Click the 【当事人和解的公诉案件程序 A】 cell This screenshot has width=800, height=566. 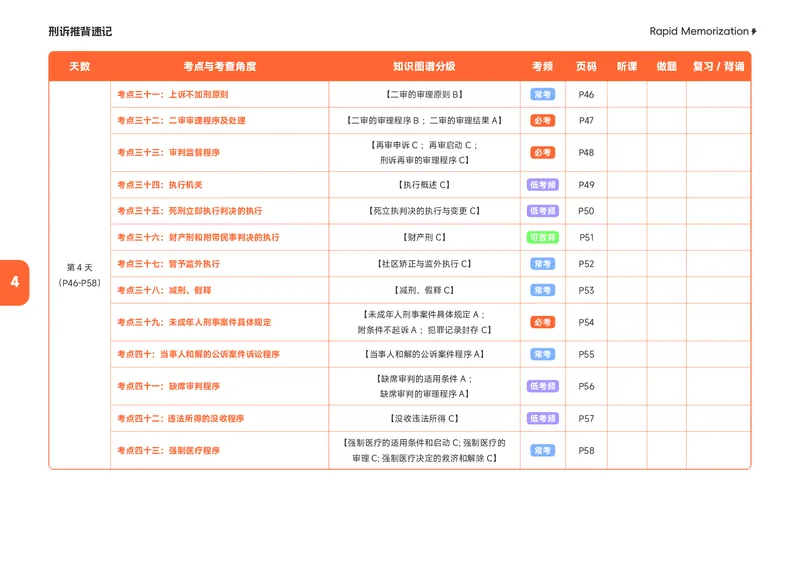coord(424,354)
